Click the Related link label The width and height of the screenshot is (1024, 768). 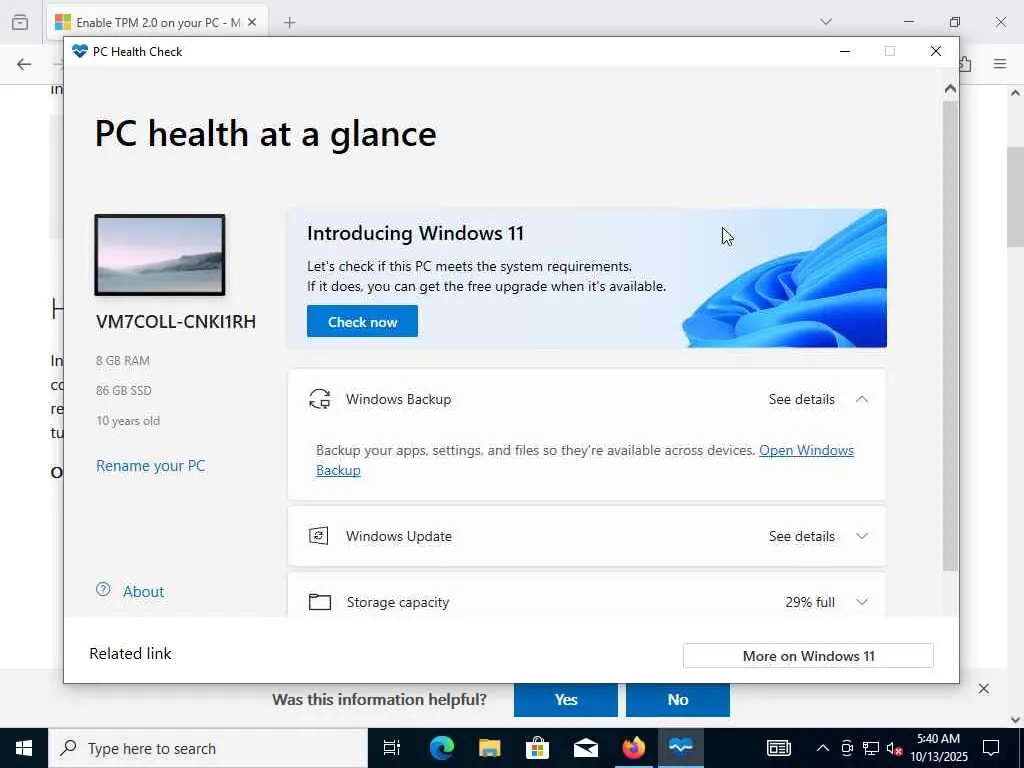[x=130, y=654]
